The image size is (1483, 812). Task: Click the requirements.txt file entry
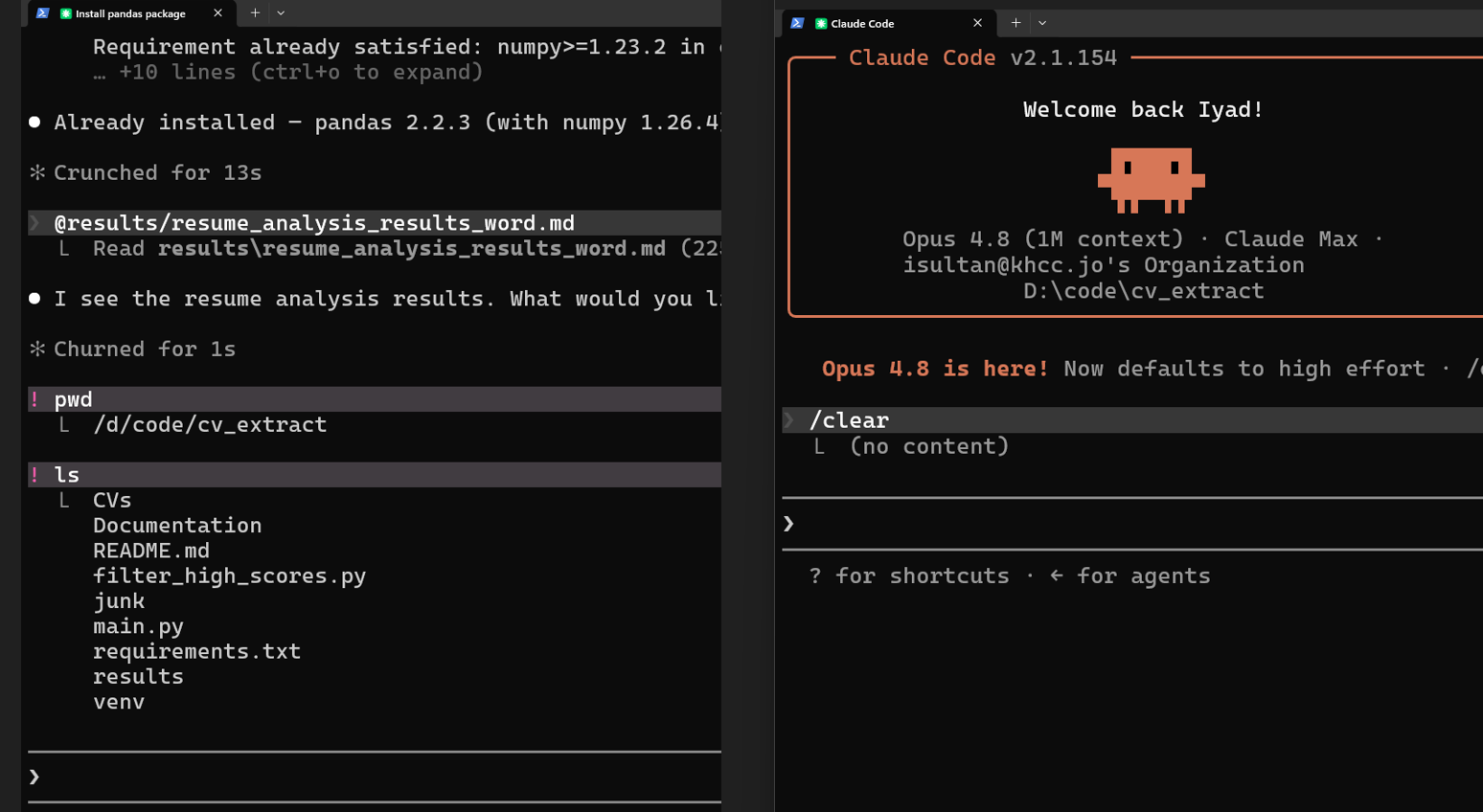click(x=196, y=651)
